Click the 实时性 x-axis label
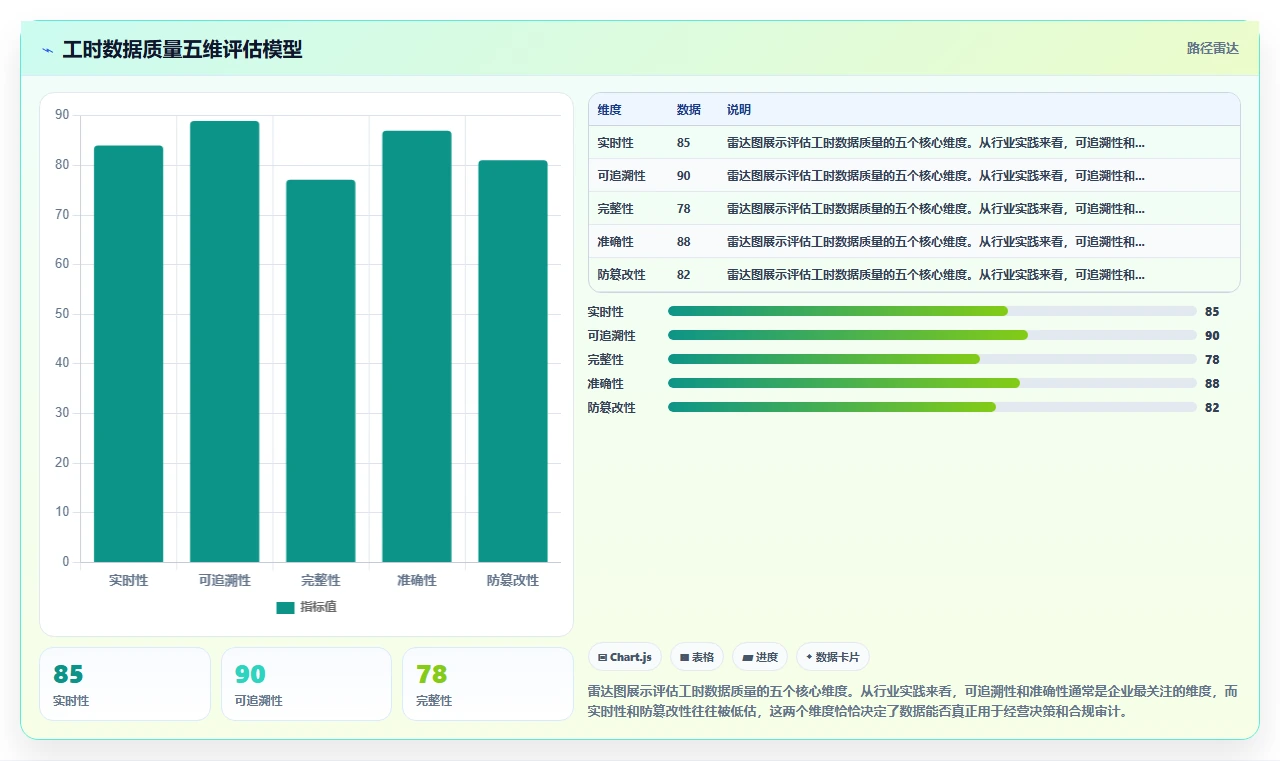This screenshot has width=1280, height=761. click(x=129, y=580)
